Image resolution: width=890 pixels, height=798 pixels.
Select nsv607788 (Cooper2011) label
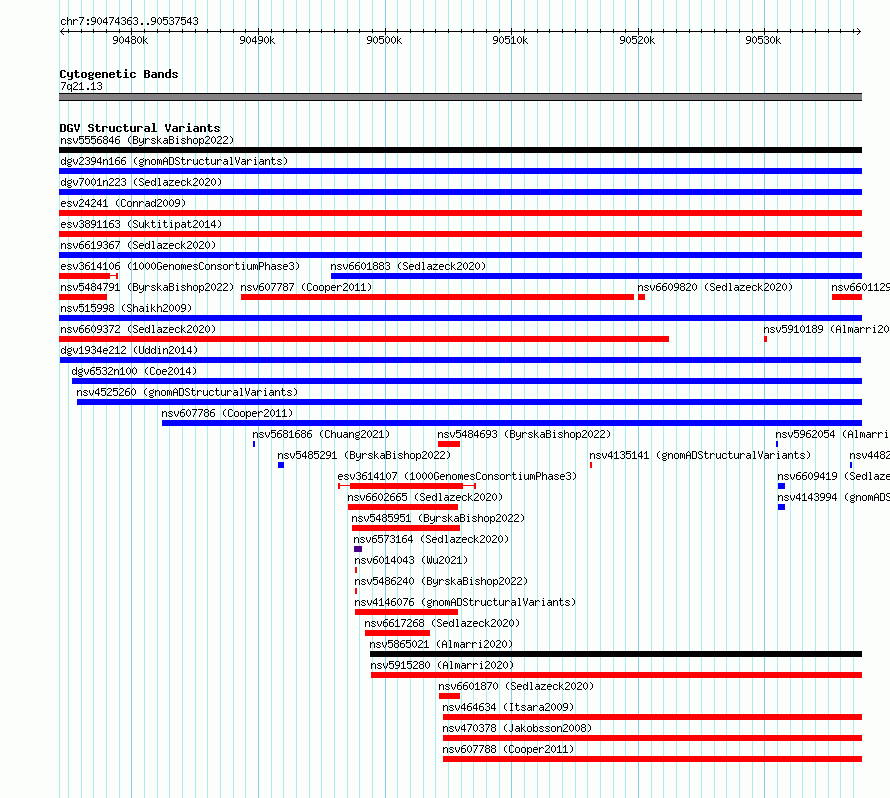(x=508, y=749)
